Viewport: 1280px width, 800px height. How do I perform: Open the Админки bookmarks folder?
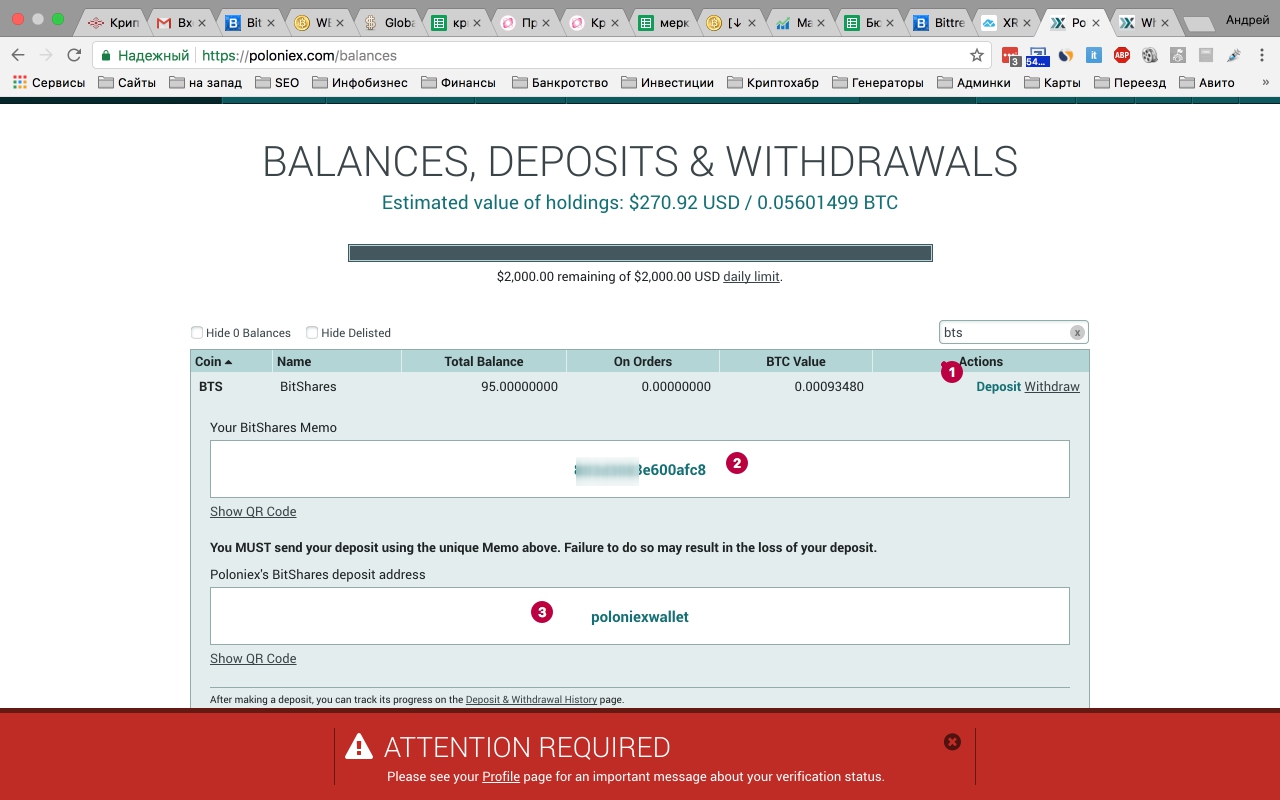pos(973,83)
